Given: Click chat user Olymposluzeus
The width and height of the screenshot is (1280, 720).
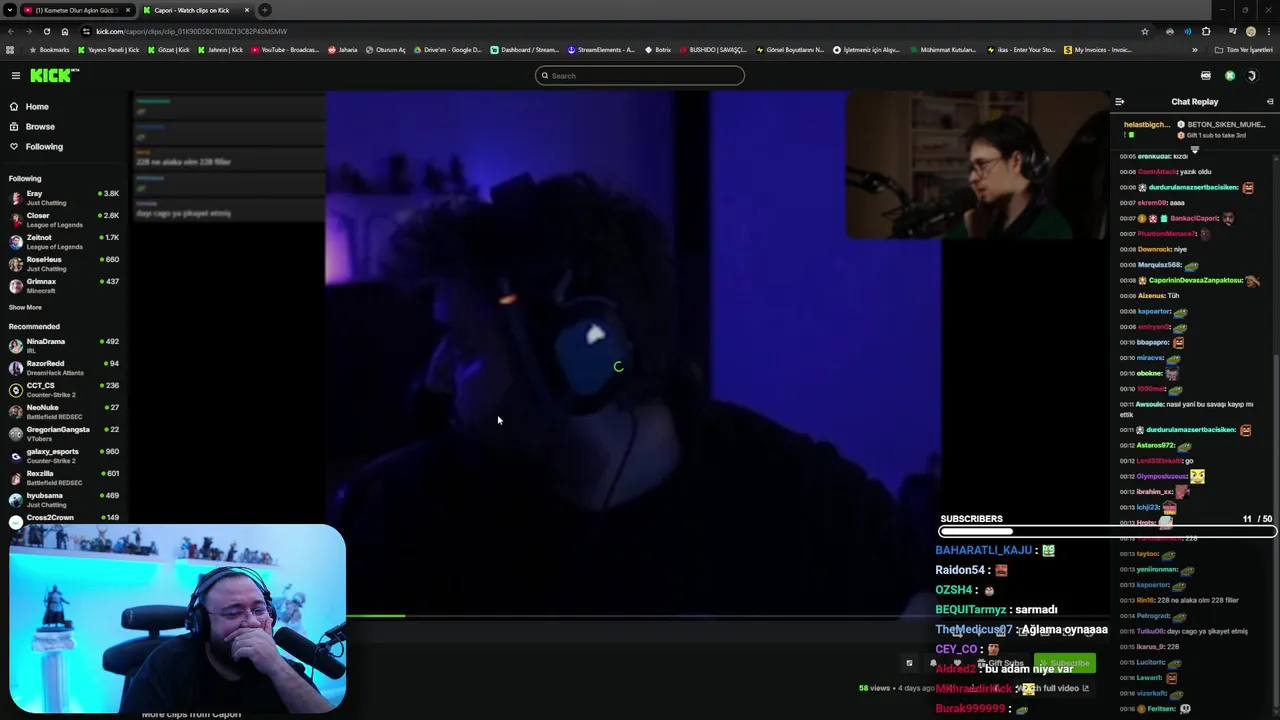Looking at the screenshot, I should [x=1162, y=476].
